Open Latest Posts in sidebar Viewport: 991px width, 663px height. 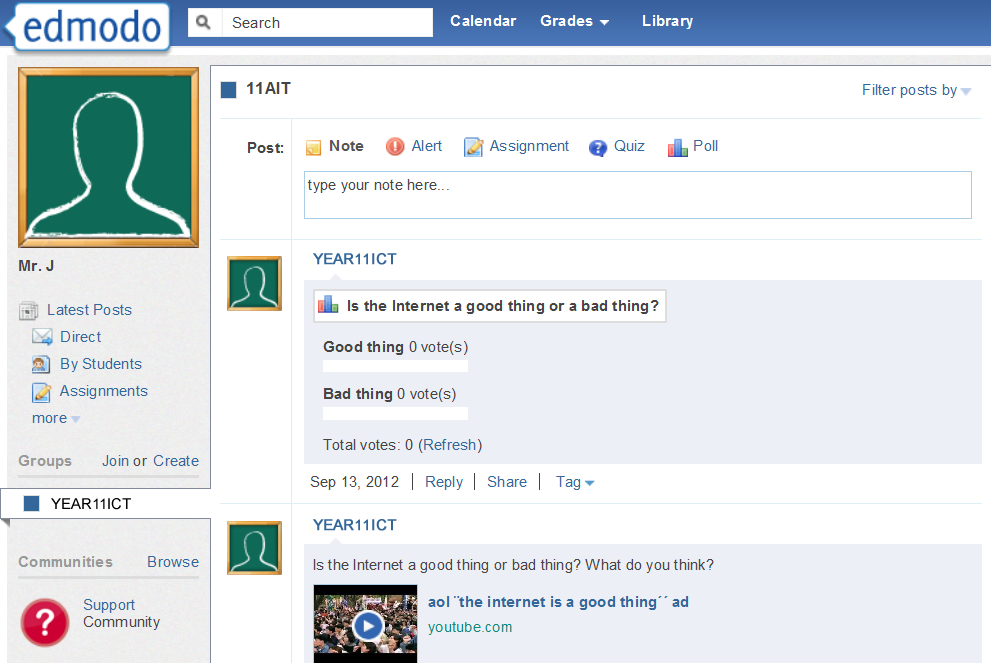coord(89,310)
